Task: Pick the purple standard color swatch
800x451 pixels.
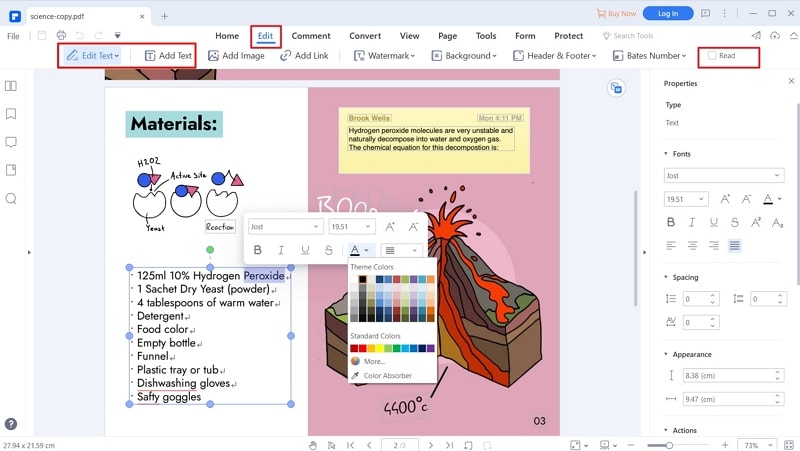Action: [431, 348]
